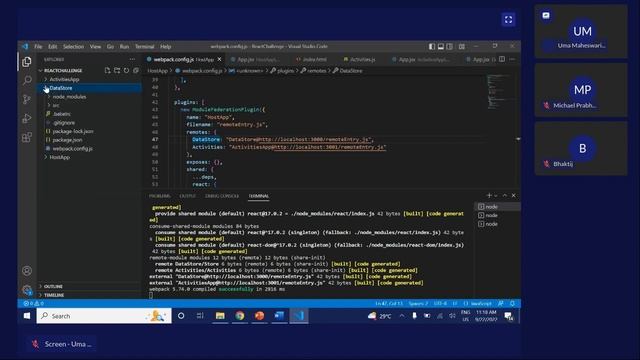Viewport: 640px width, 360px height.
Task: Close the webpack.config.js editor tab
Action: 220,59
